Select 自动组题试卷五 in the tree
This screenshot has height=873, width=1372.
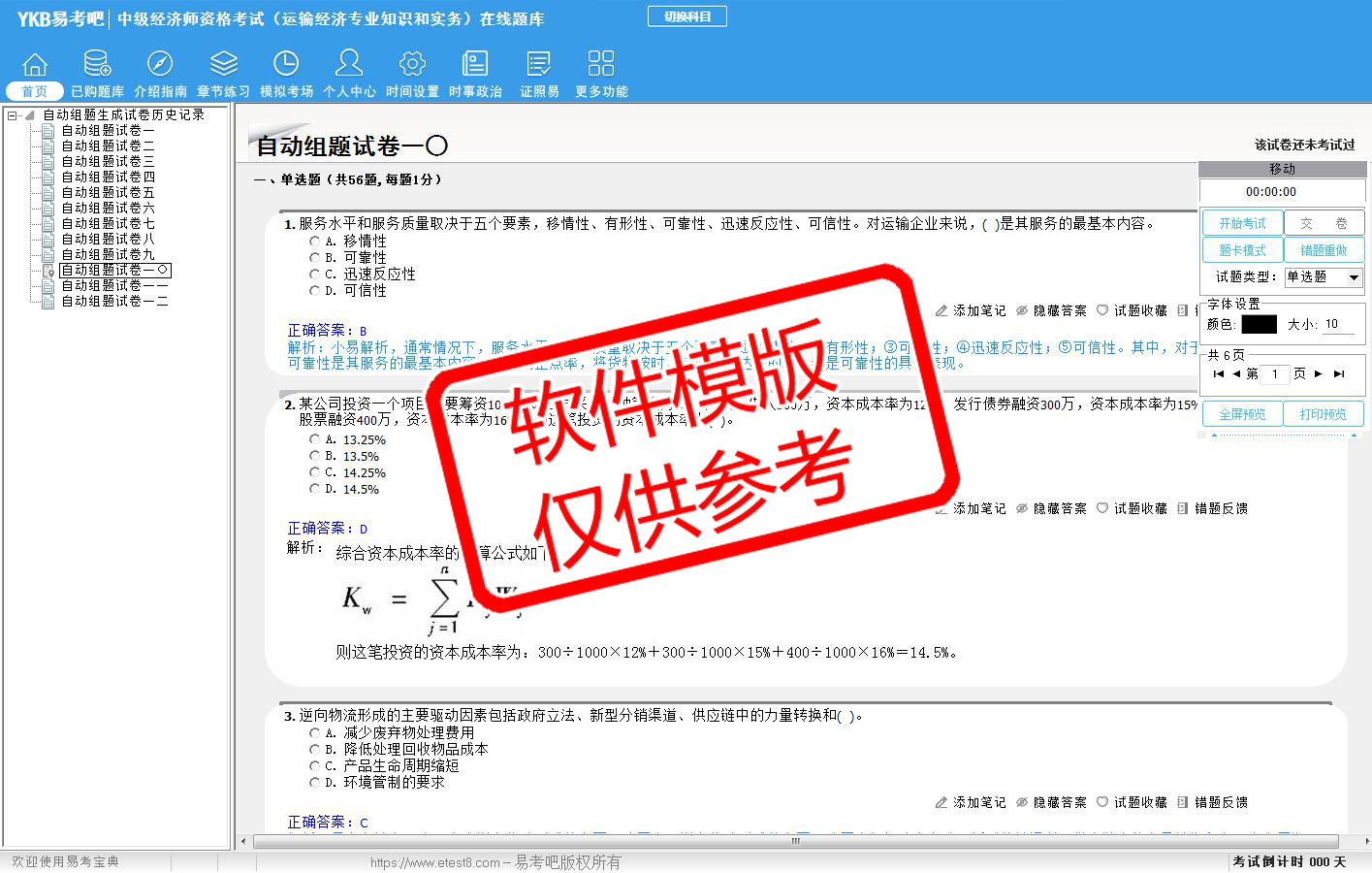[108, 193]
